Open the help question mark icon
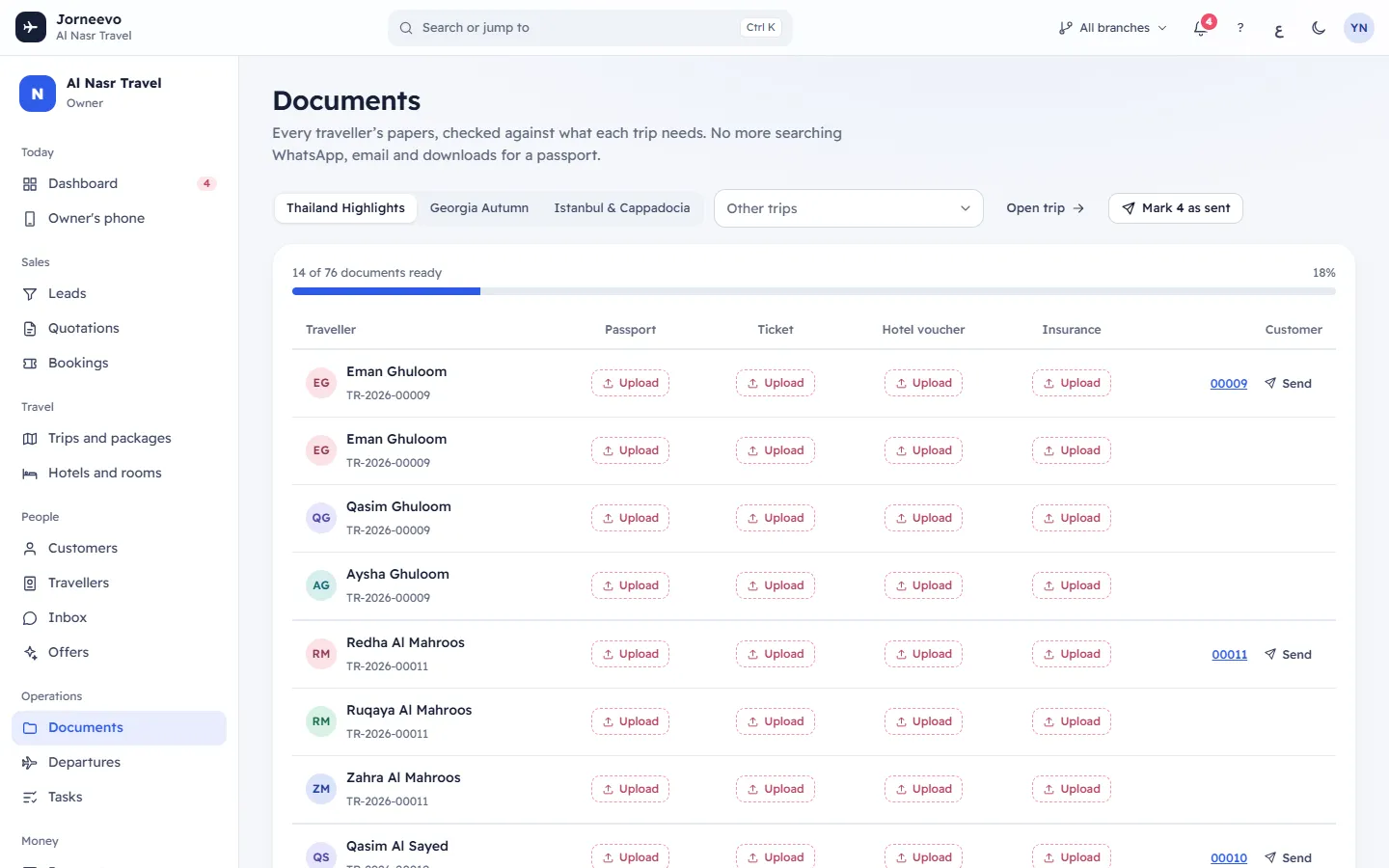The width and height of the screenshot is (1389, 868). click(x=1240, y=28)
